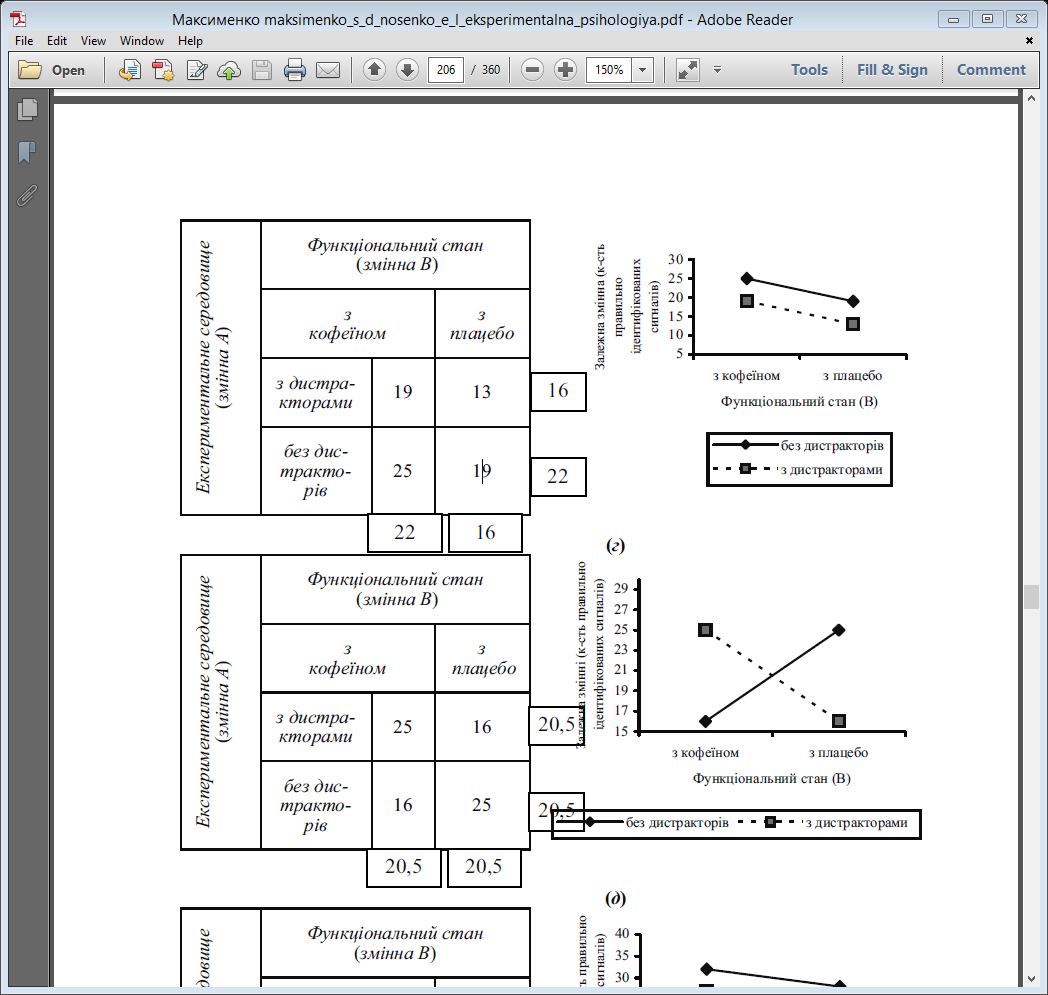Open the Attachments paperclip panel
The image size is (1048, 995).
pos(27,195)
